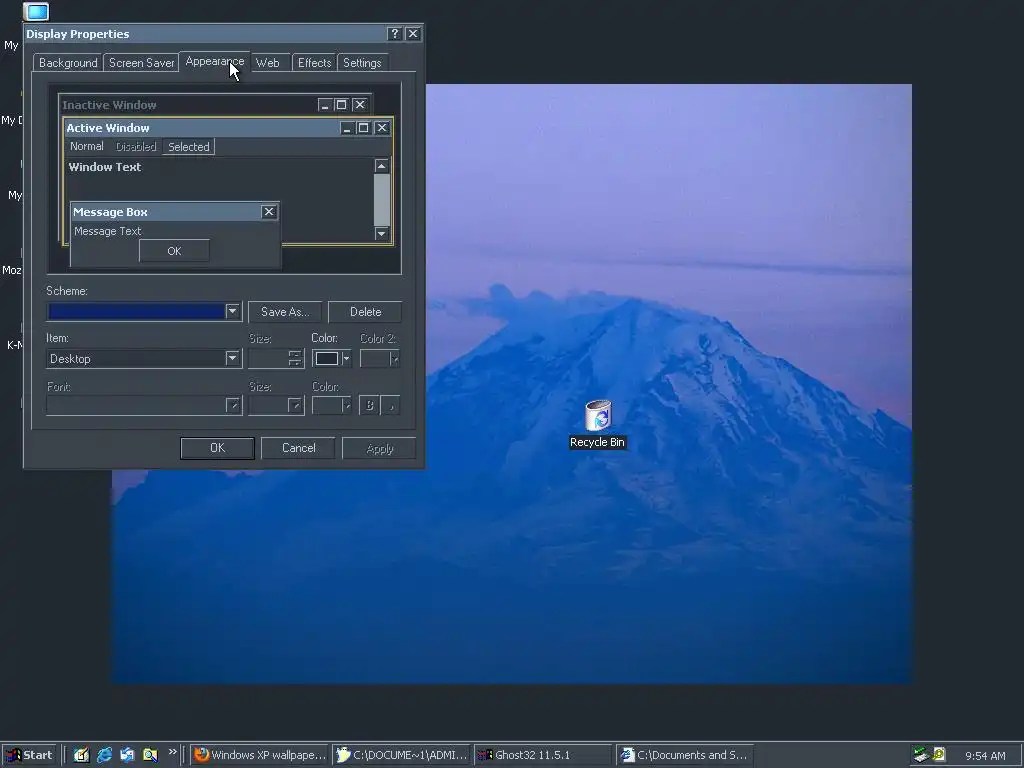
Task: Click the Inactive Window title bar preview
Action: (x=187, y=105)
